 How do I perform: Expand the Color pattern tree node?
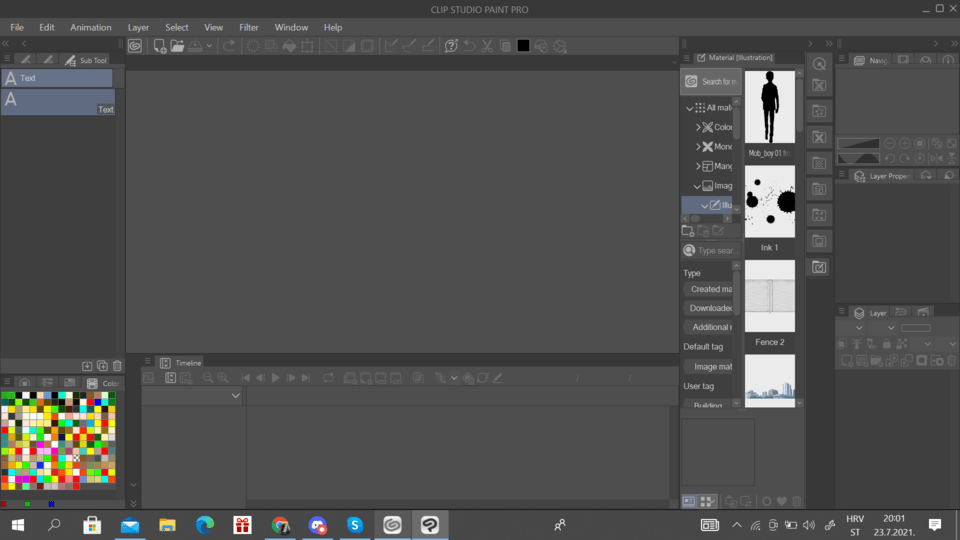(698, 127)
